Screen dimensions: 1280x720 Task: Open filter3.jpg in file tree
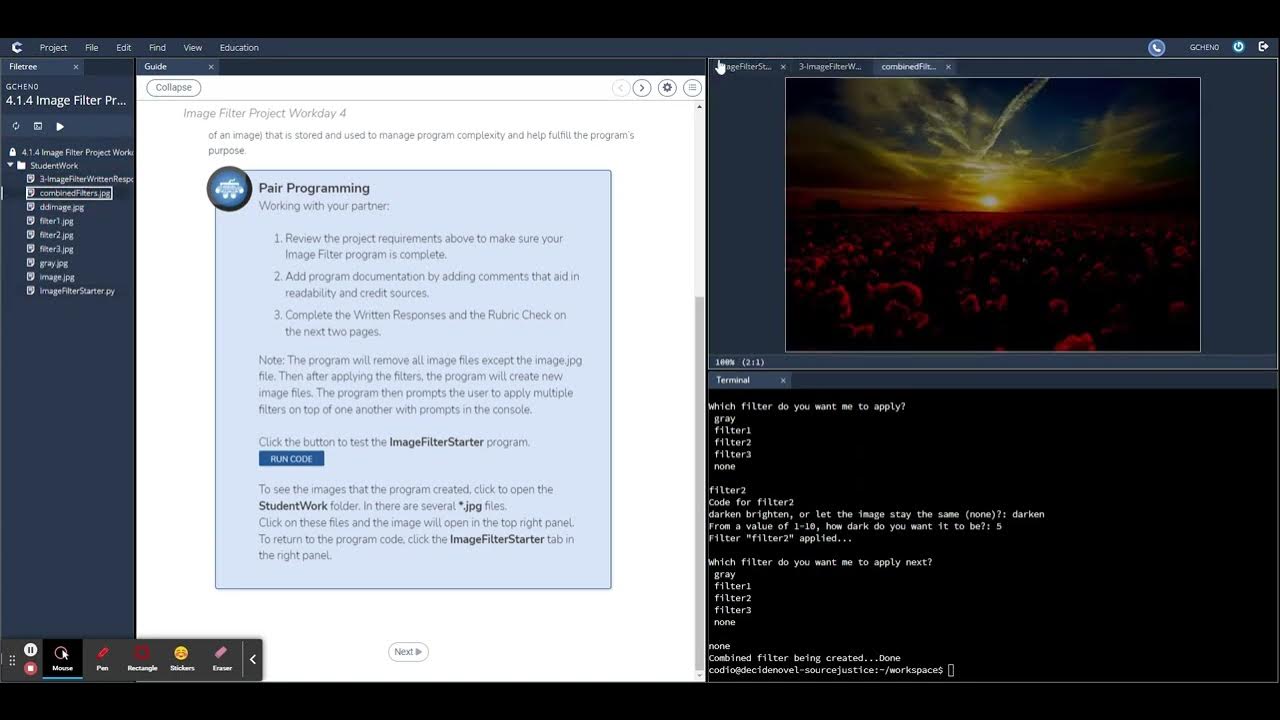(57, 249)
